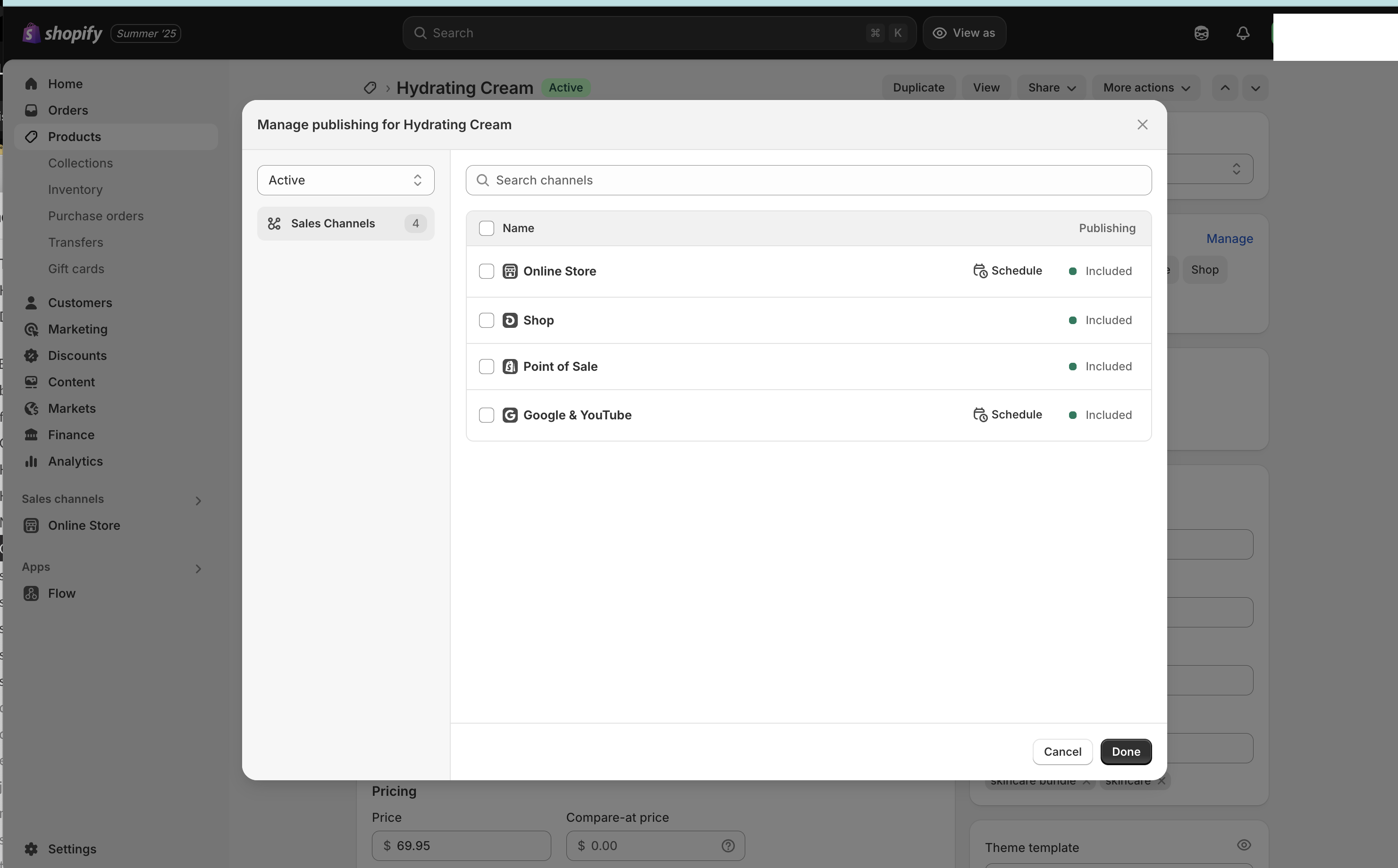The image size is (1398, 868).
Task: Select all channels with Name header checkbox
Action: click(486, 228)
